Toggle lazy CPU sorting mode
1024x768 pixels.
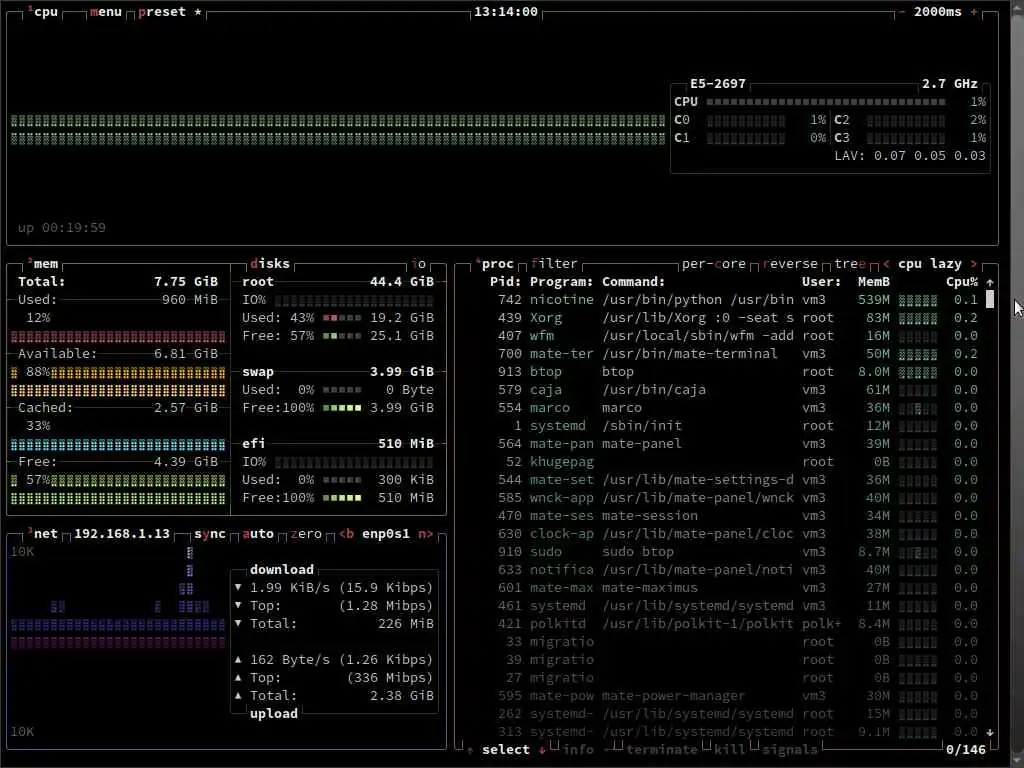pos(946,264)
